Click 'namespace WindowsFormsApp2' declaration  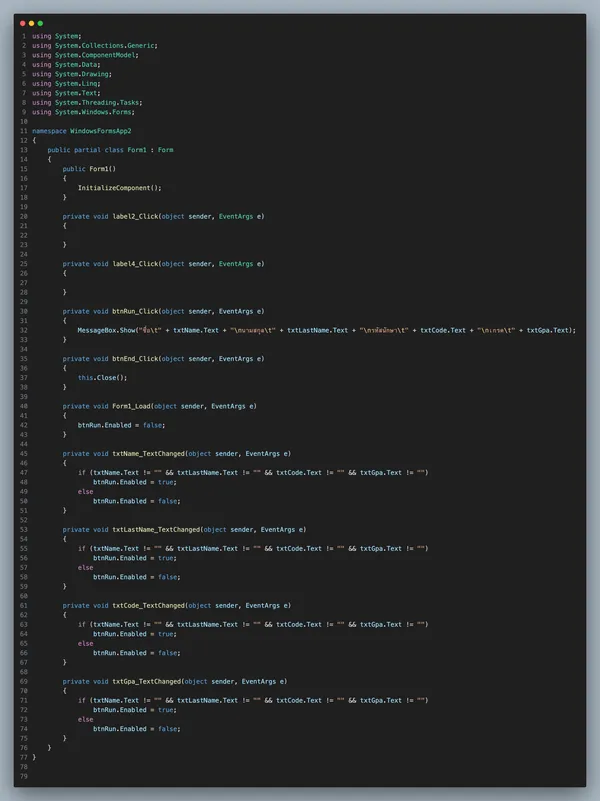(x=82, y=131)
